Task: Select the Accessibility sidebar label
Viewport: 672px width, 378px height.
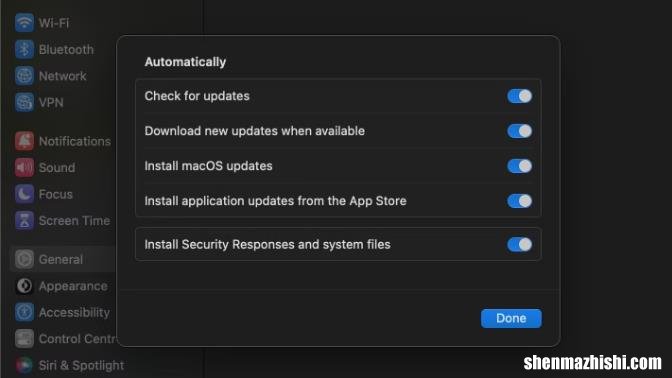Action: pos(74,312)
